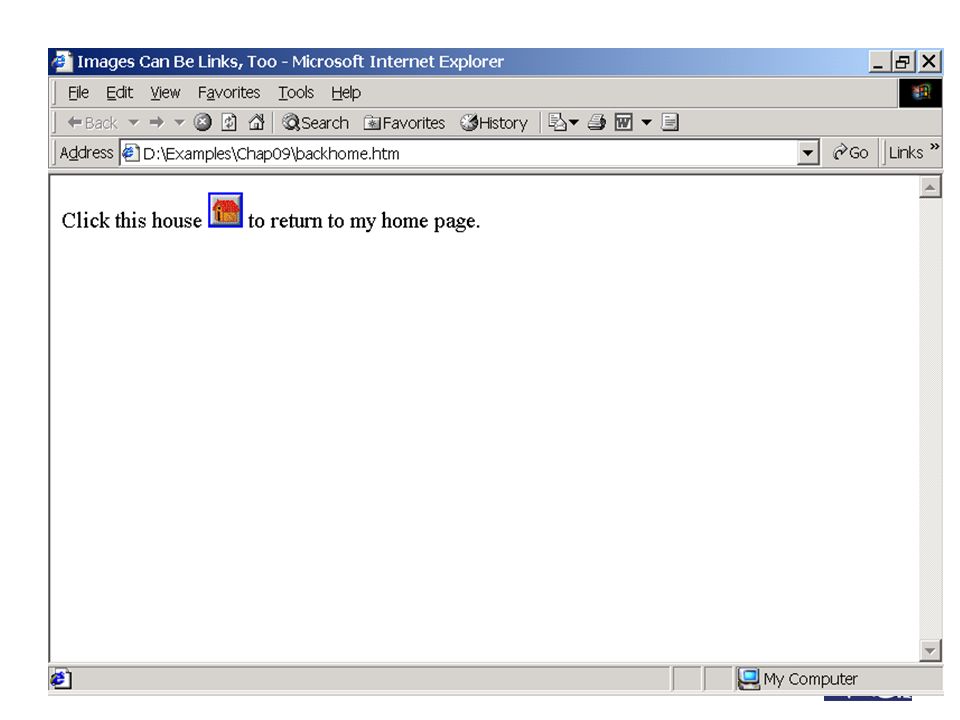The image size is (960, 720).
Task: Click the scrollbar down arrow
Action: coord(930,650)
